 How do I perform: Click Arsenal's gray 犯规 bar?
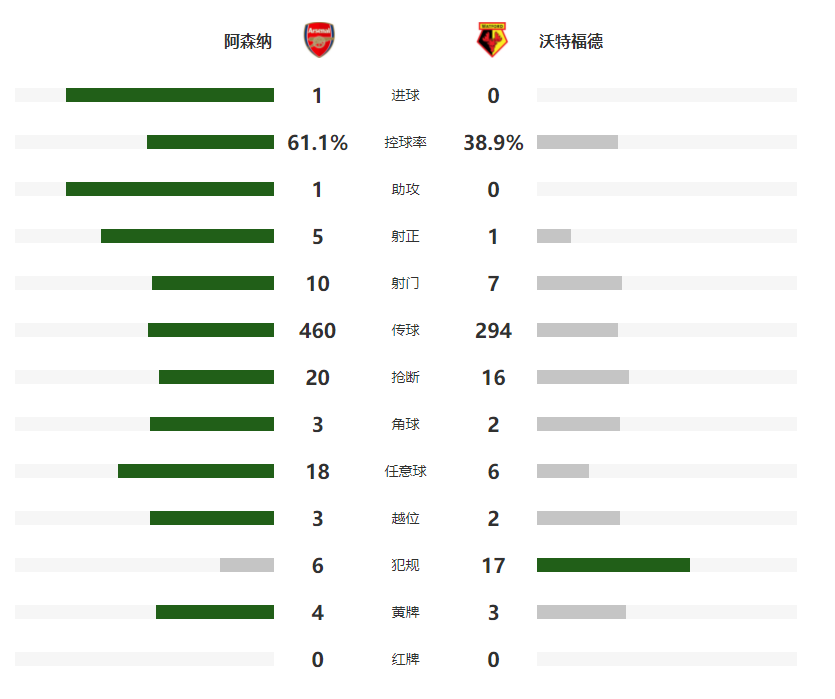pyautogui.click(x=247, y=565)
